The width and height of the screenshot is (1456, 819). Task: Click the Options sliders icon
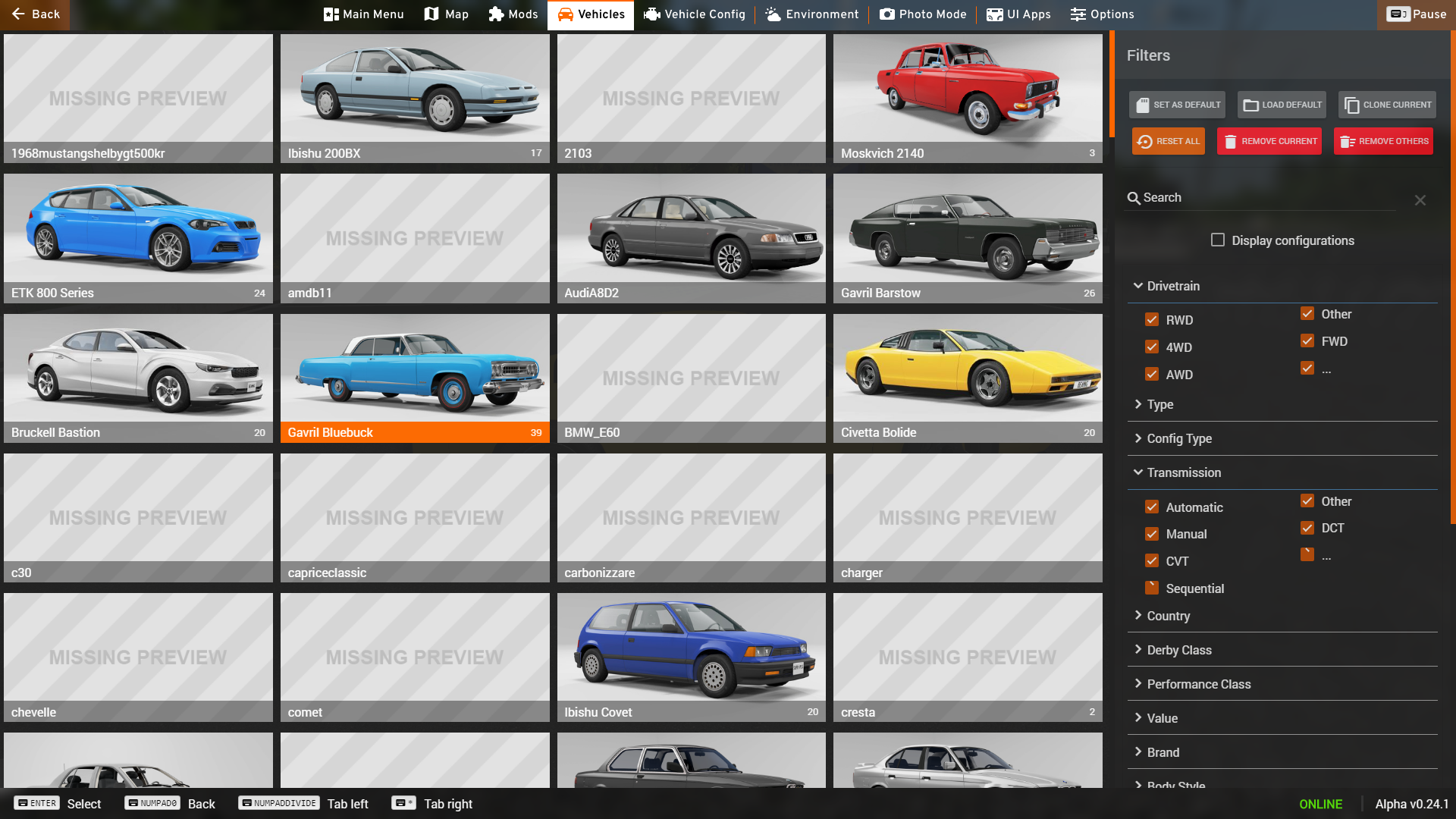1078,14
